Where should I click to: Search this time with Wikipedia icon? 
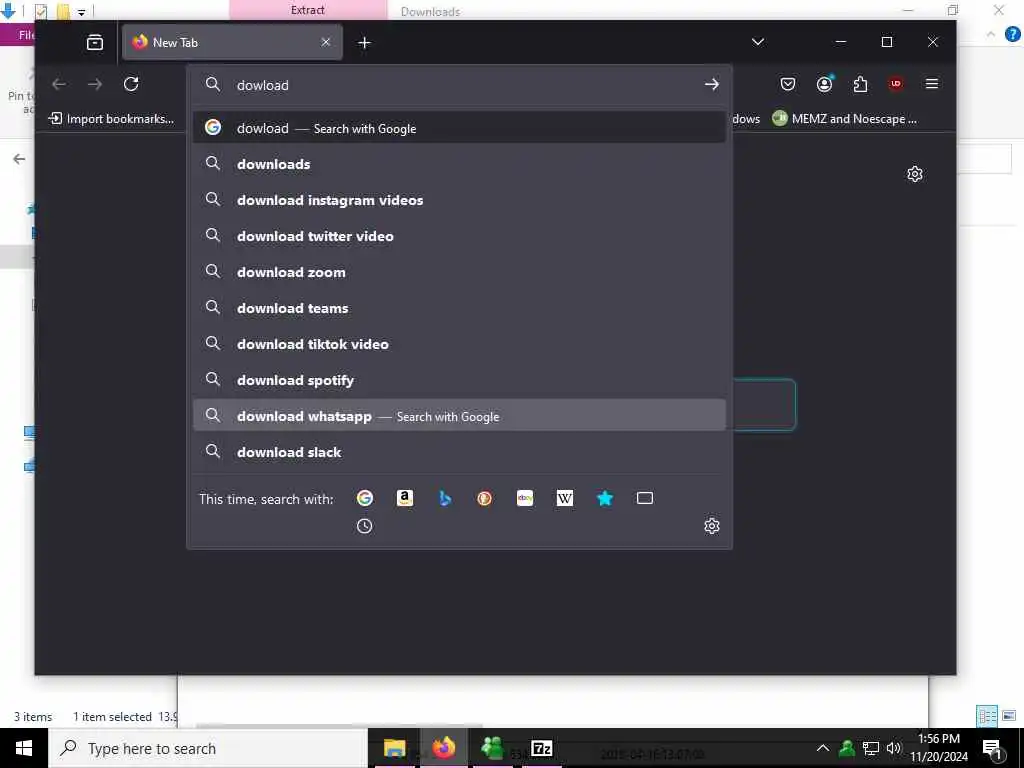click(x=565, y=498)
